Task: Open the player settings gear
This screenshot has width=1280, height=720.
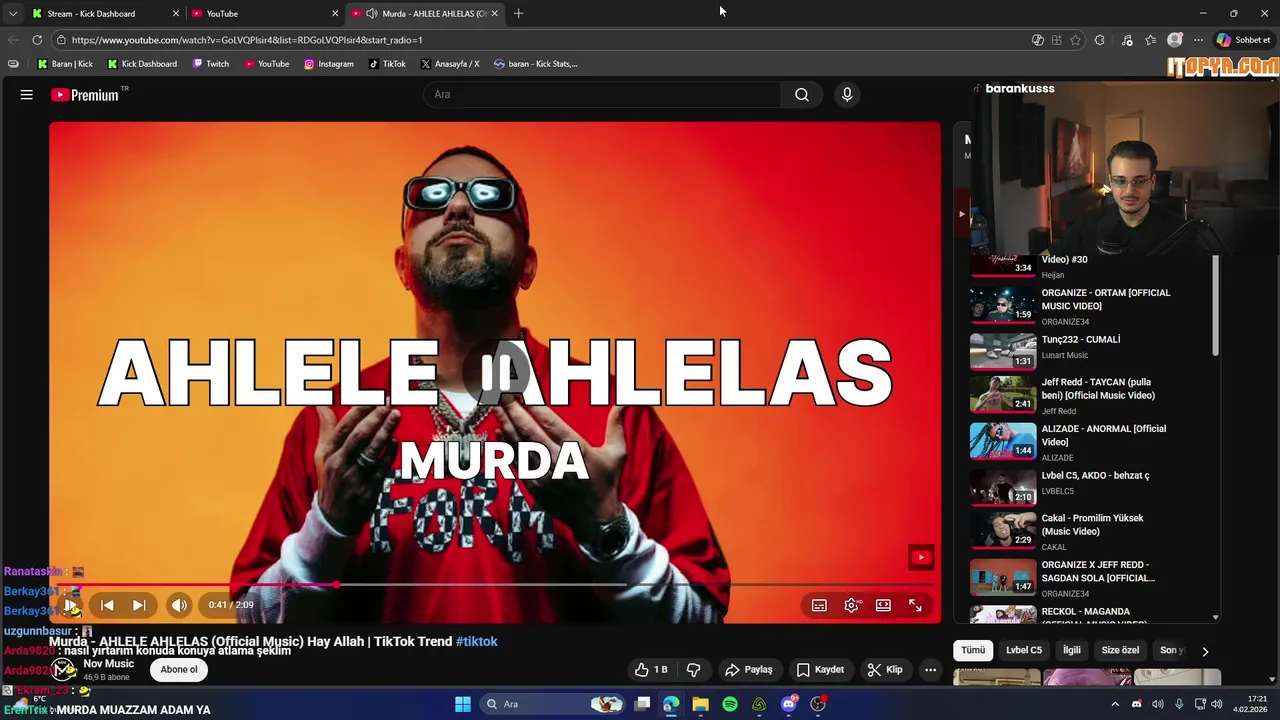Action: [851, 605]
